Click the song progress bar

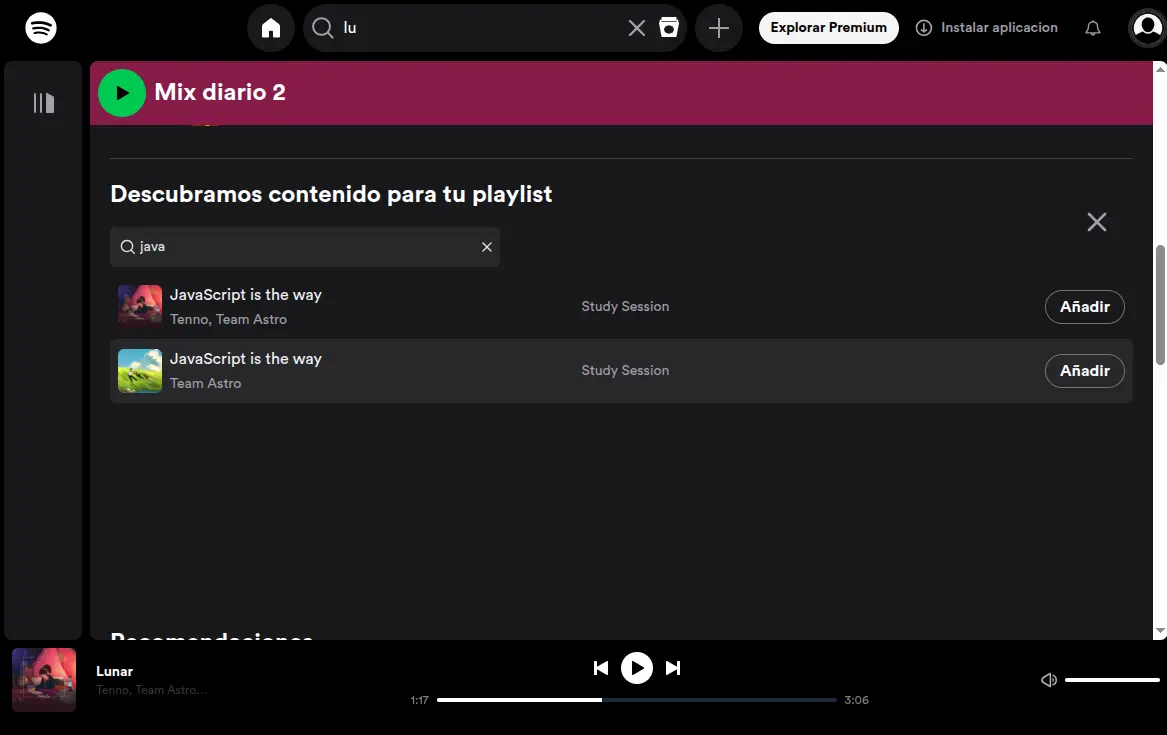636,700
